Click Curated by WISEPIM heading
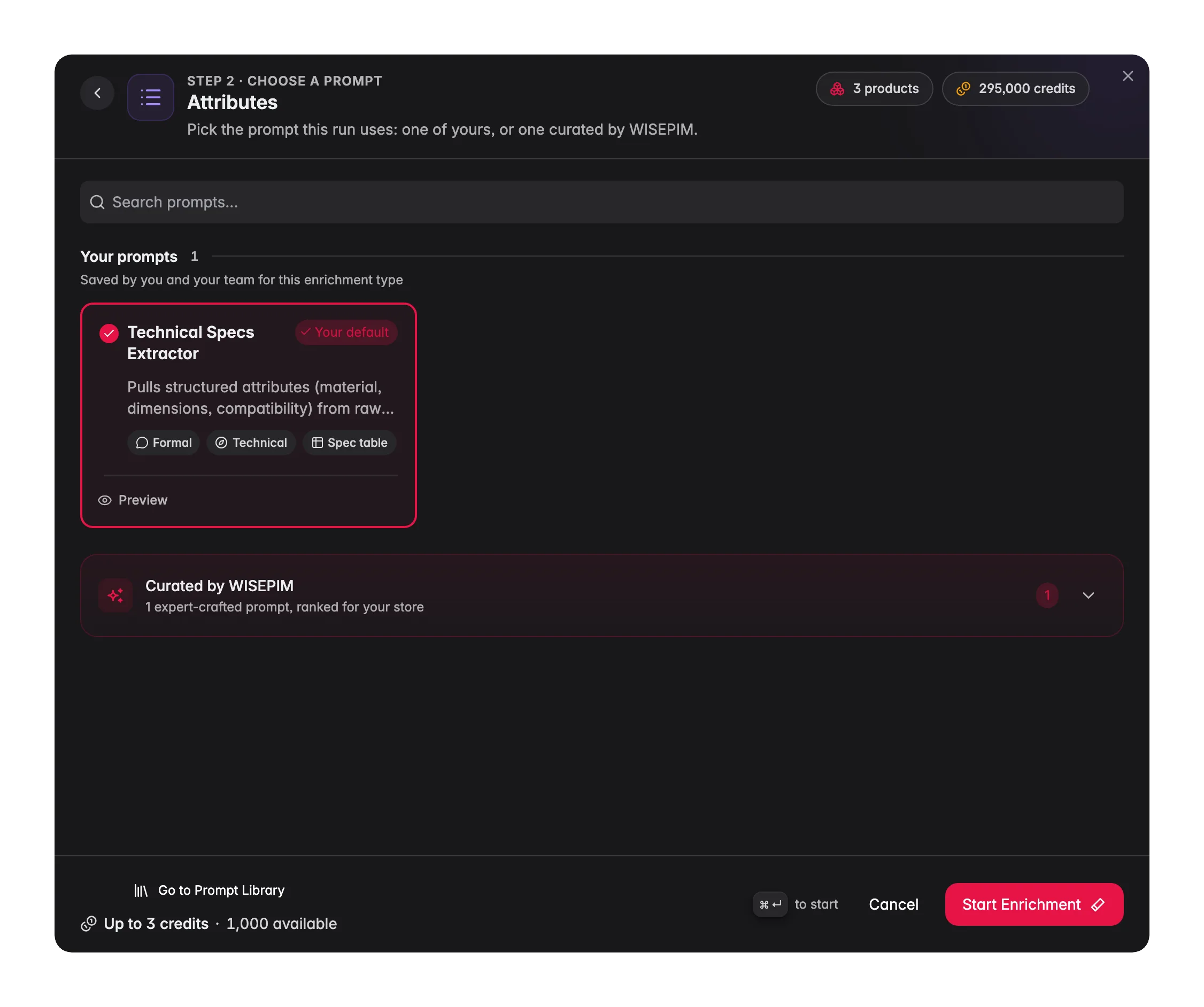Image resolution: width=1204 pixels, height=1007 pixels. (x=219, y=586)
